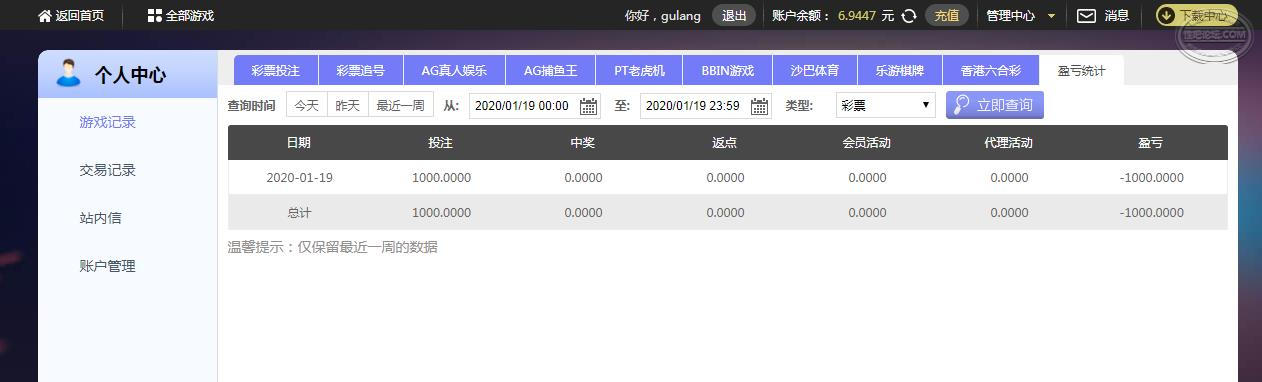Open the calendar picker for the start date

click(589, 106)
